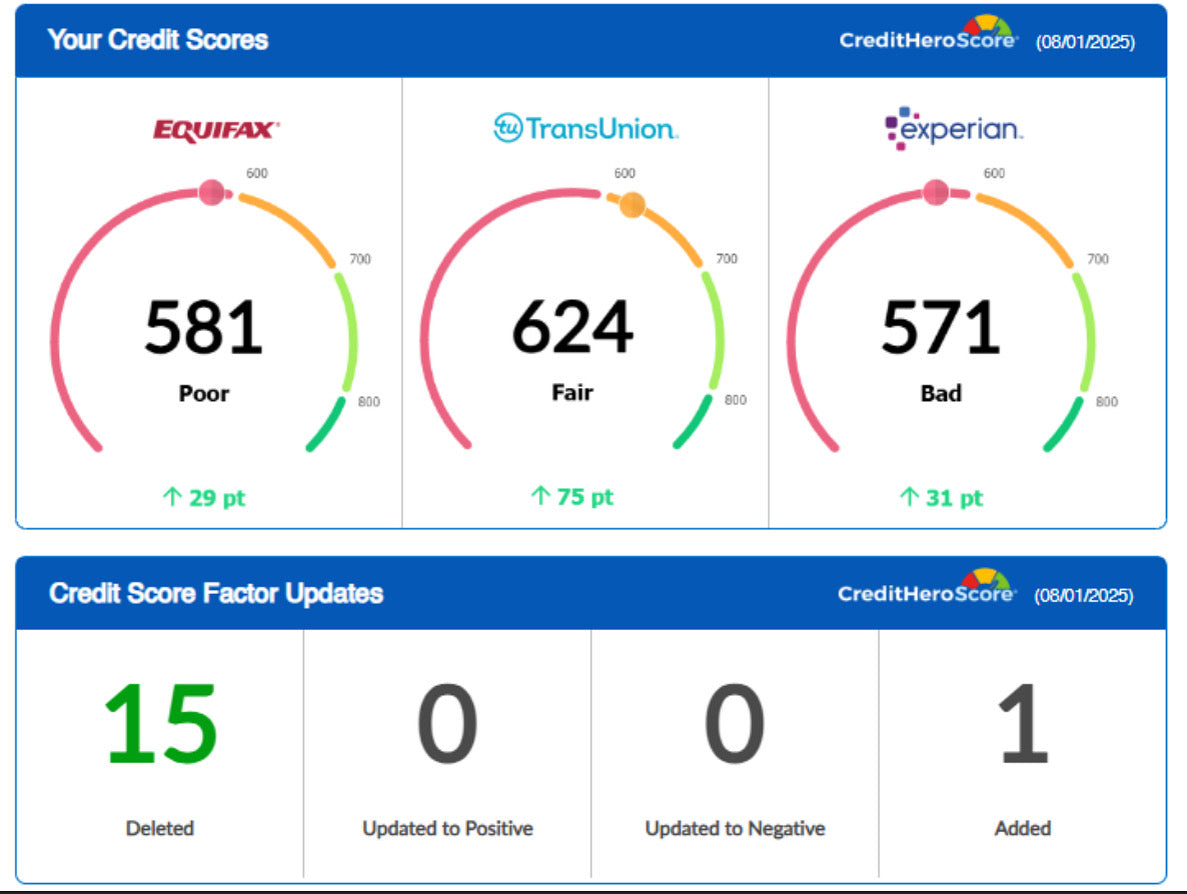Click the 'Deleted' label
Viewport: 1187px width, 894px height.
[x=160, y=828]
